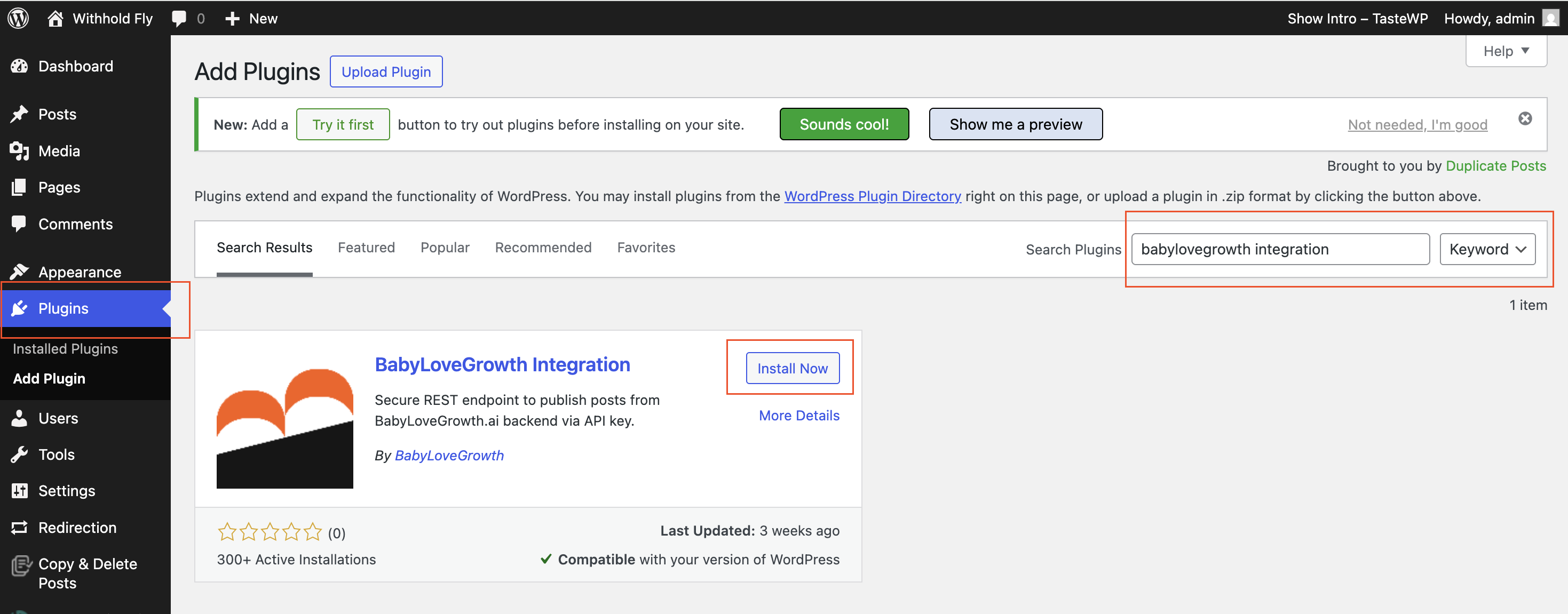Click the Appearance paintbrush icon
This screenshot has height=614, width=1568.
19,272
